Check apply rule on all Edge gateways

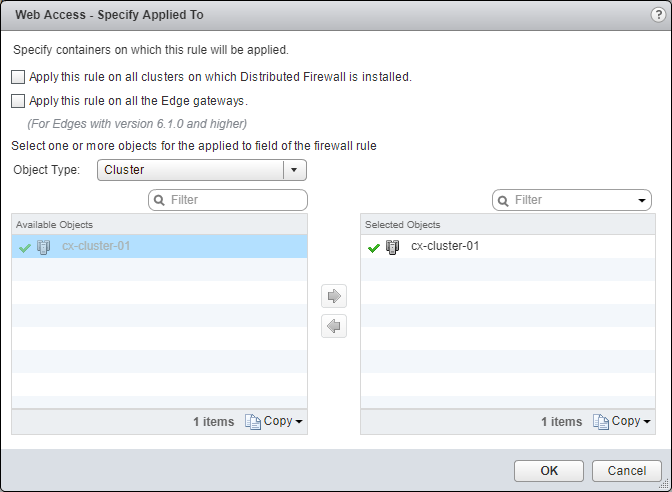pos(18,101)
